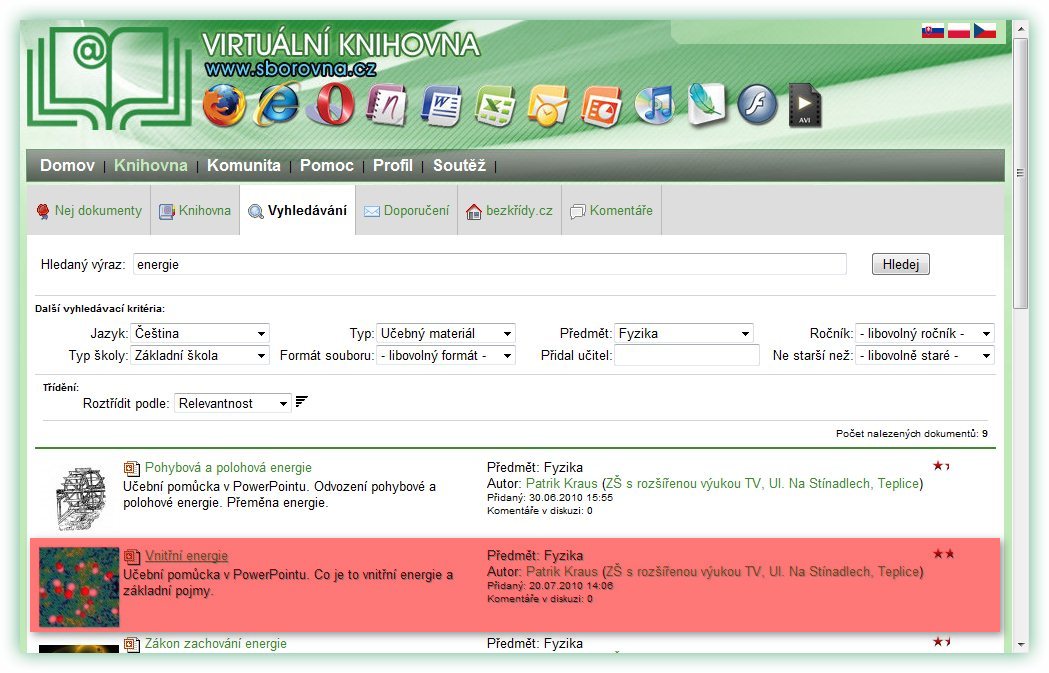Open the Soutěž menu item
The height and width of the screenshot is (673, 1049).
pos(459,165)
